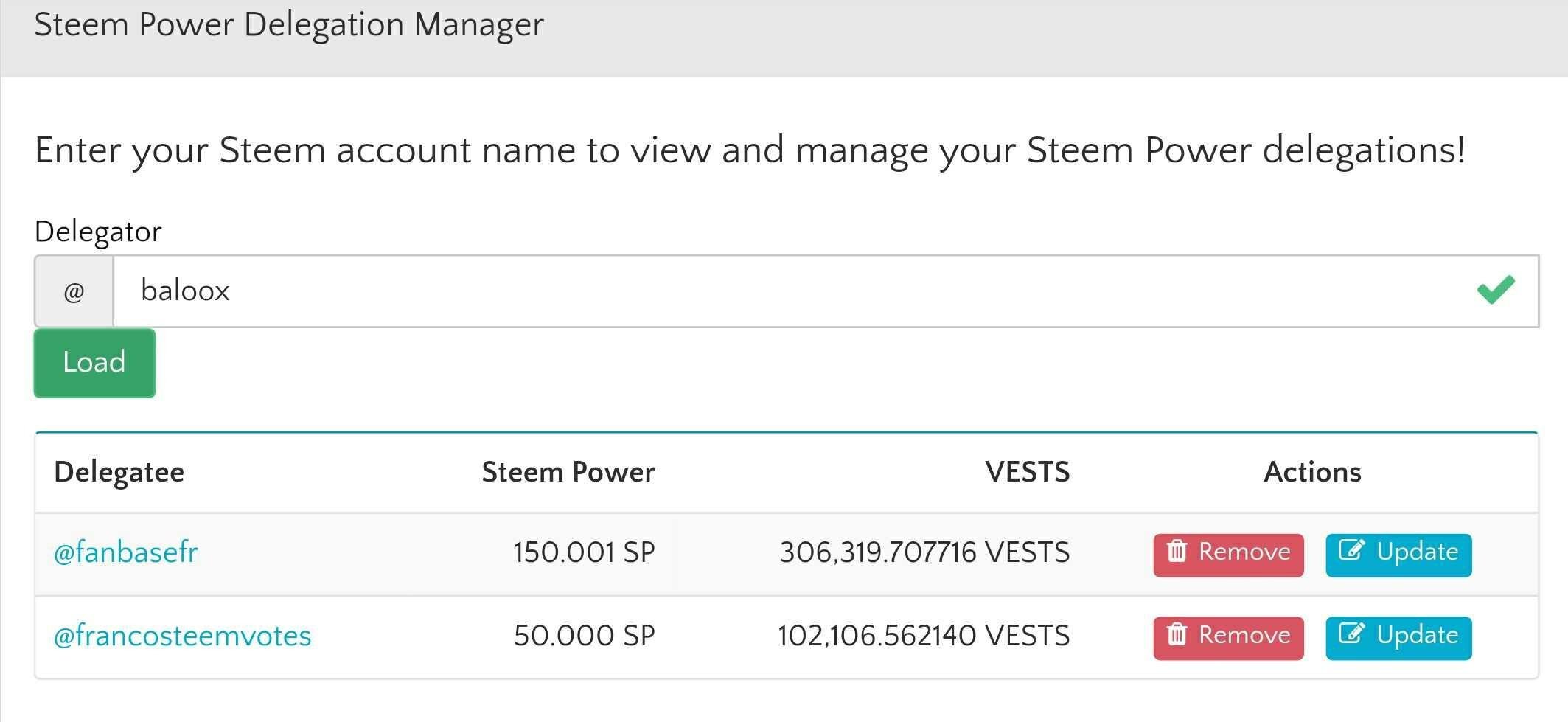Select the 150.001 SP value cell
Image resolution: width=1568 pixels, height=722 pixels.
coord(584,552)
